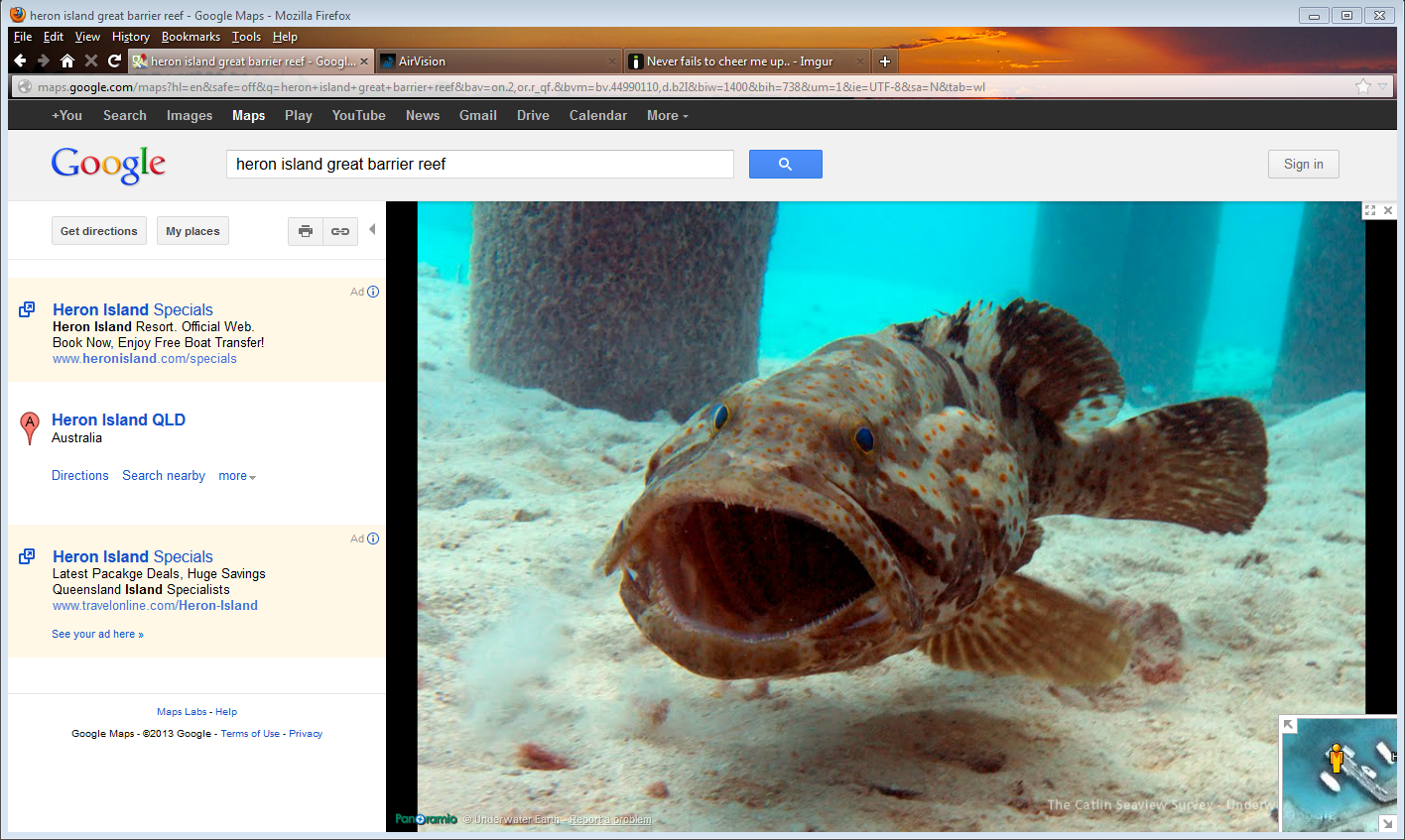Switch to the Imgur tab
Screen dimensions: 1405x840
(x=747, y=61)
